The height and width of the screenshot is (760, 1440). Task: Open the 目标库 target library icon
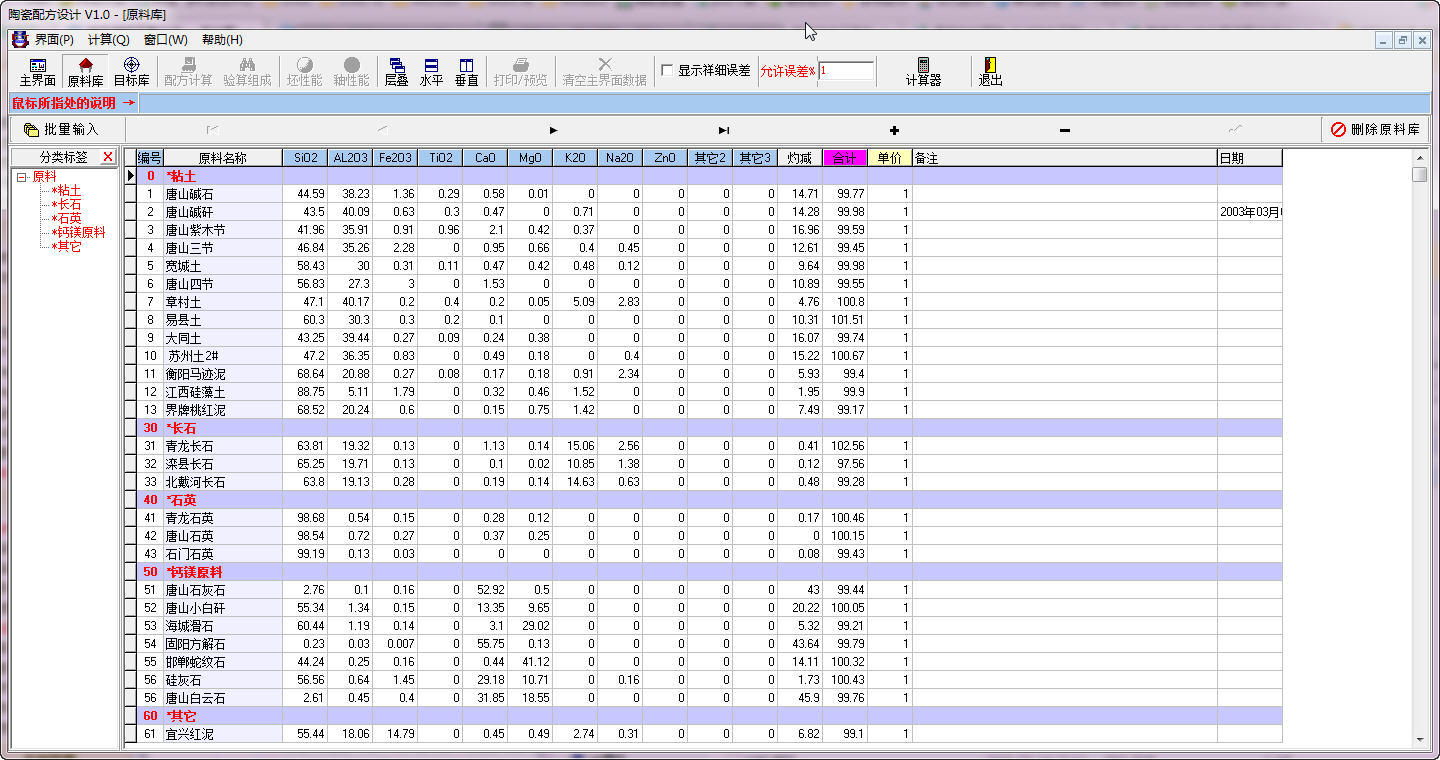[x=131, y=71]
